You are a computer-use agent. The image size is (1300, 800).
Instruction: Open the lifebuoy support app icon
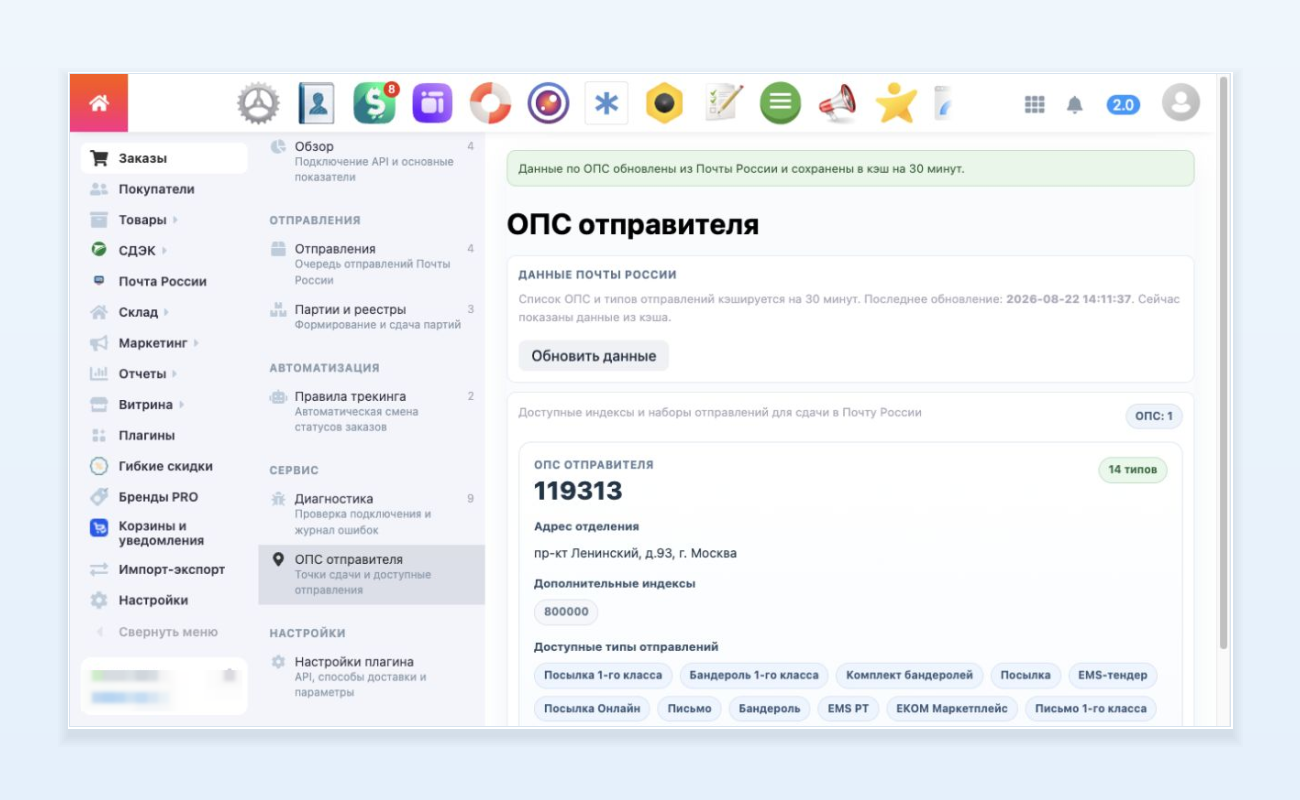[490, 103]
